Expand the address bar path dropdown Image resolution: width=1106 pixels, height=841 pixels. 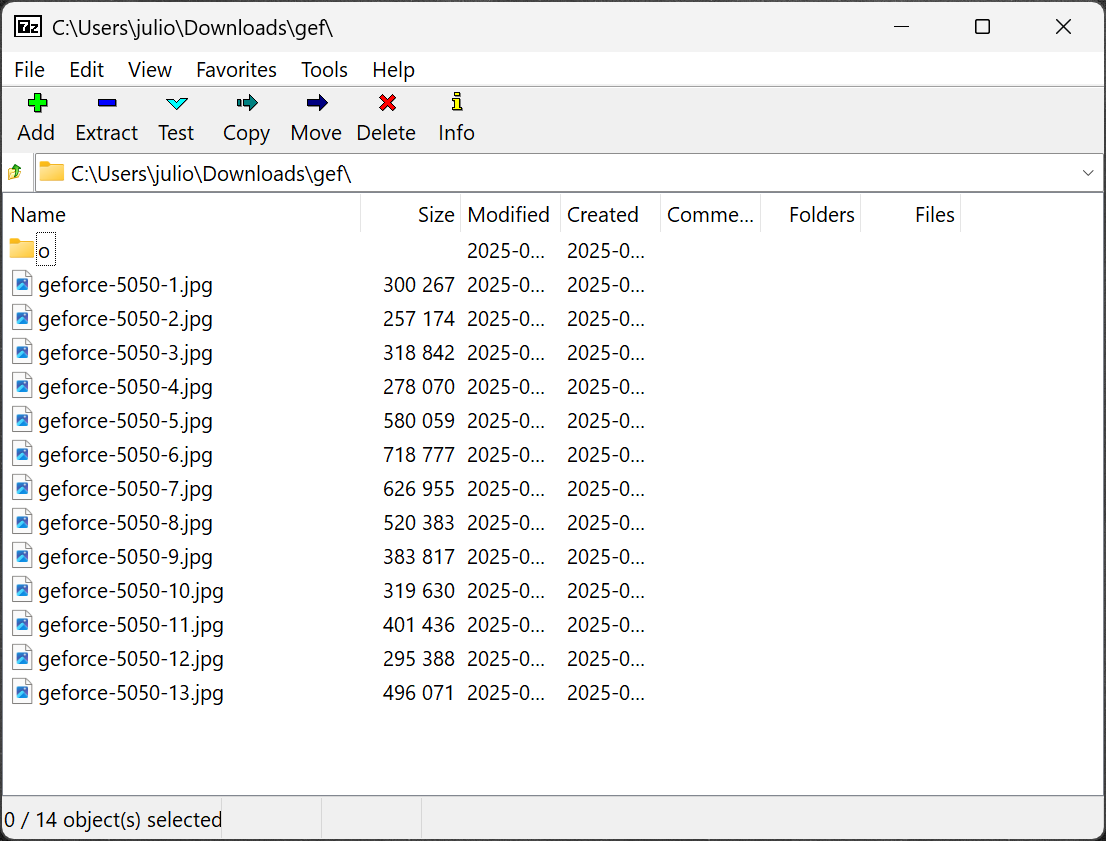1088,173
